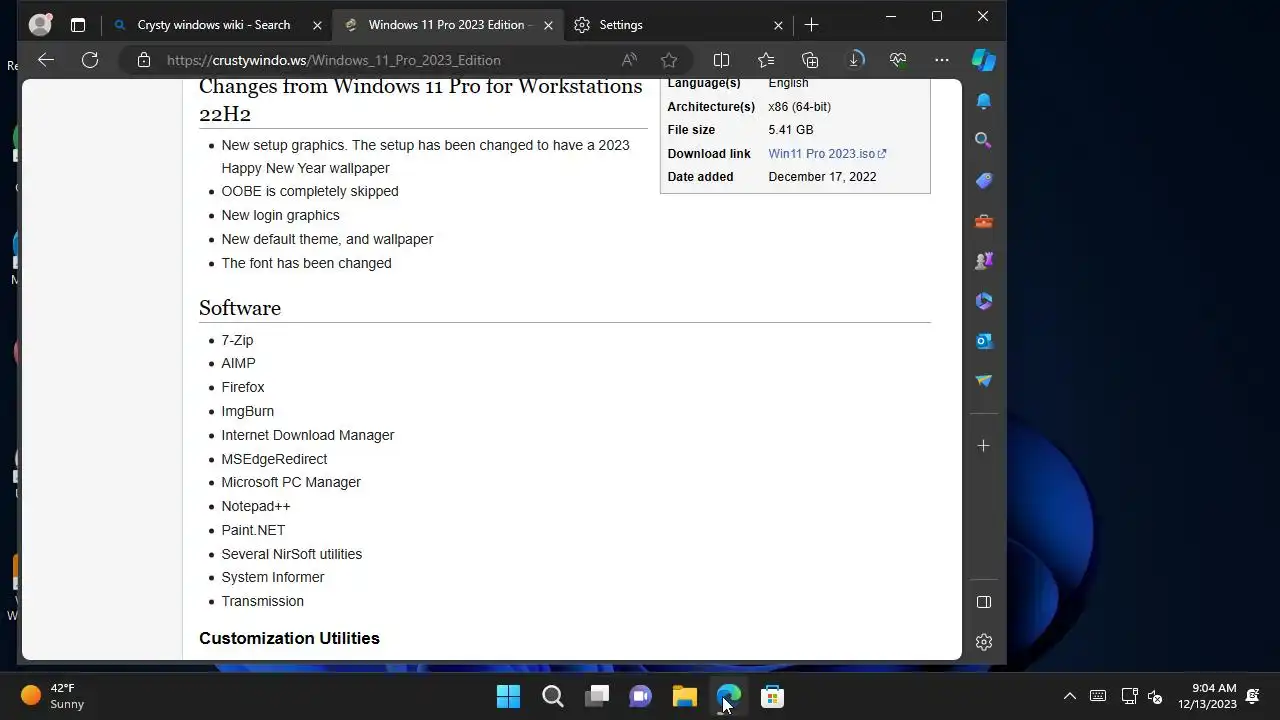Viewport: 1280px width, 720px height.
Task: Click System Informer entry
Action: click(273, 577)
